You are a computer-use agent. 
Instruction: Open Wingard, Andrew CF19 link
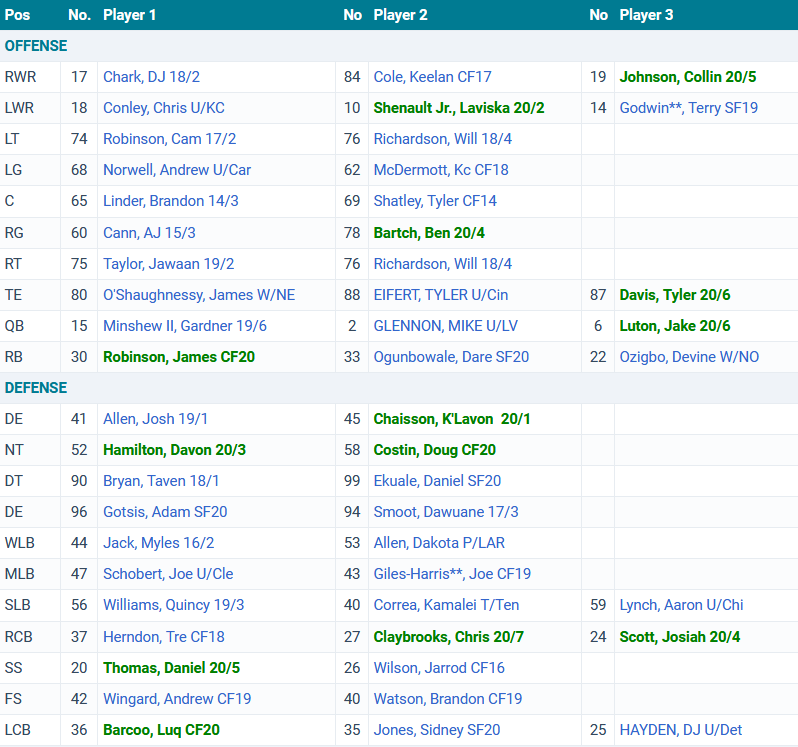click(x=177, y=700)
